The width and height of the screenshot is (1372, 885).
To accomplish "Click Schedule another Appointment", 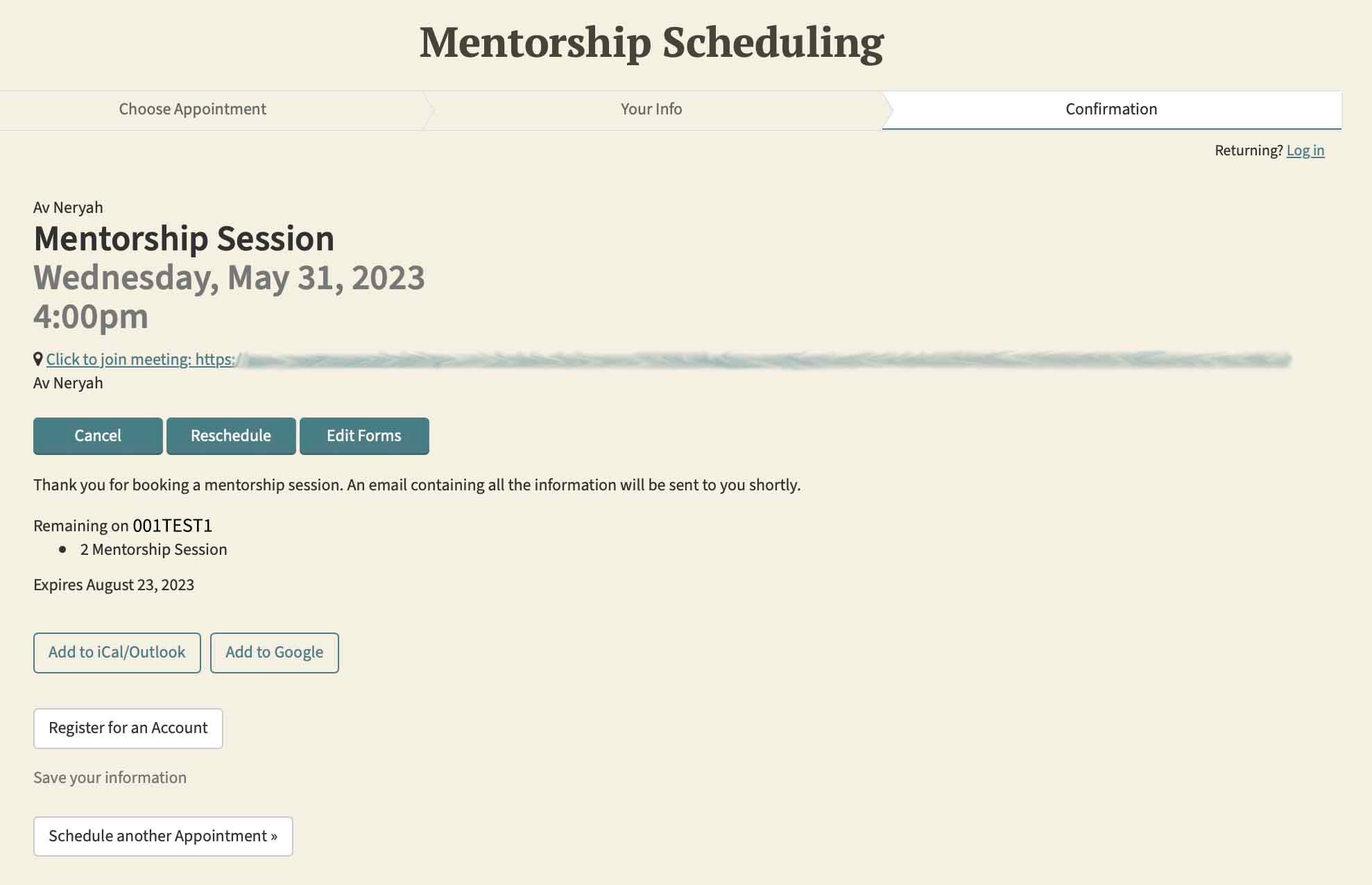I will click(x=164, y=836).
